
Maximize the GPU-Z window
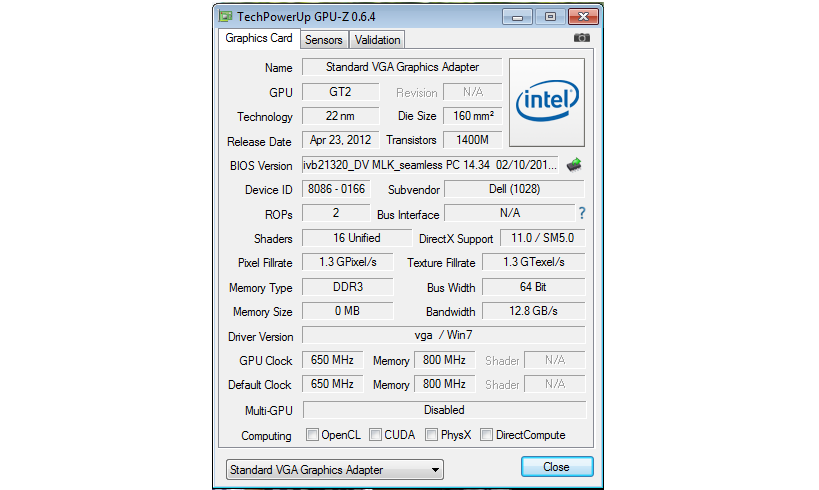tap(548, 16)
